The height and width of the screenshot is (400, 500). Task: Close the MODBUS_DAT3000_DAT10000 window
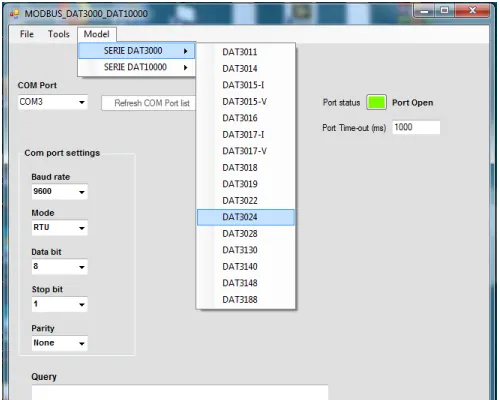tap(472, 11)
